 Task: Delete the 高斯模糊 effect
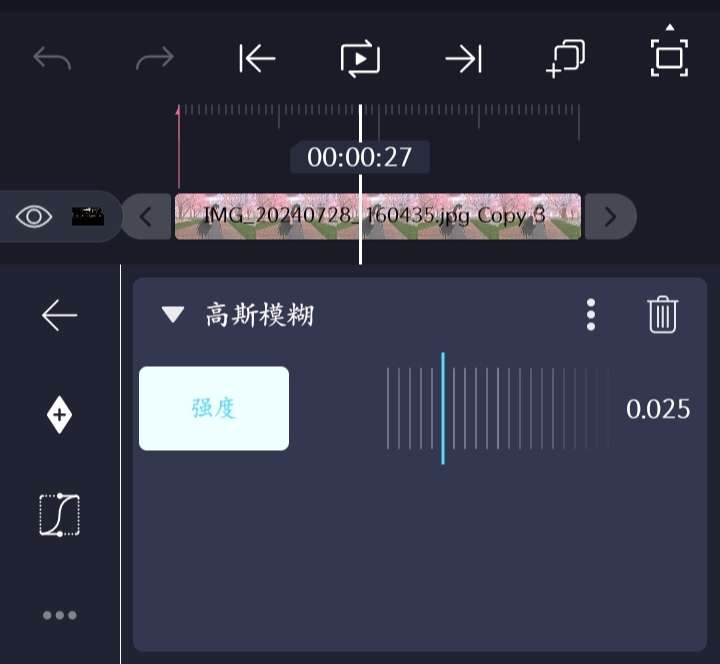pos(663,314)
